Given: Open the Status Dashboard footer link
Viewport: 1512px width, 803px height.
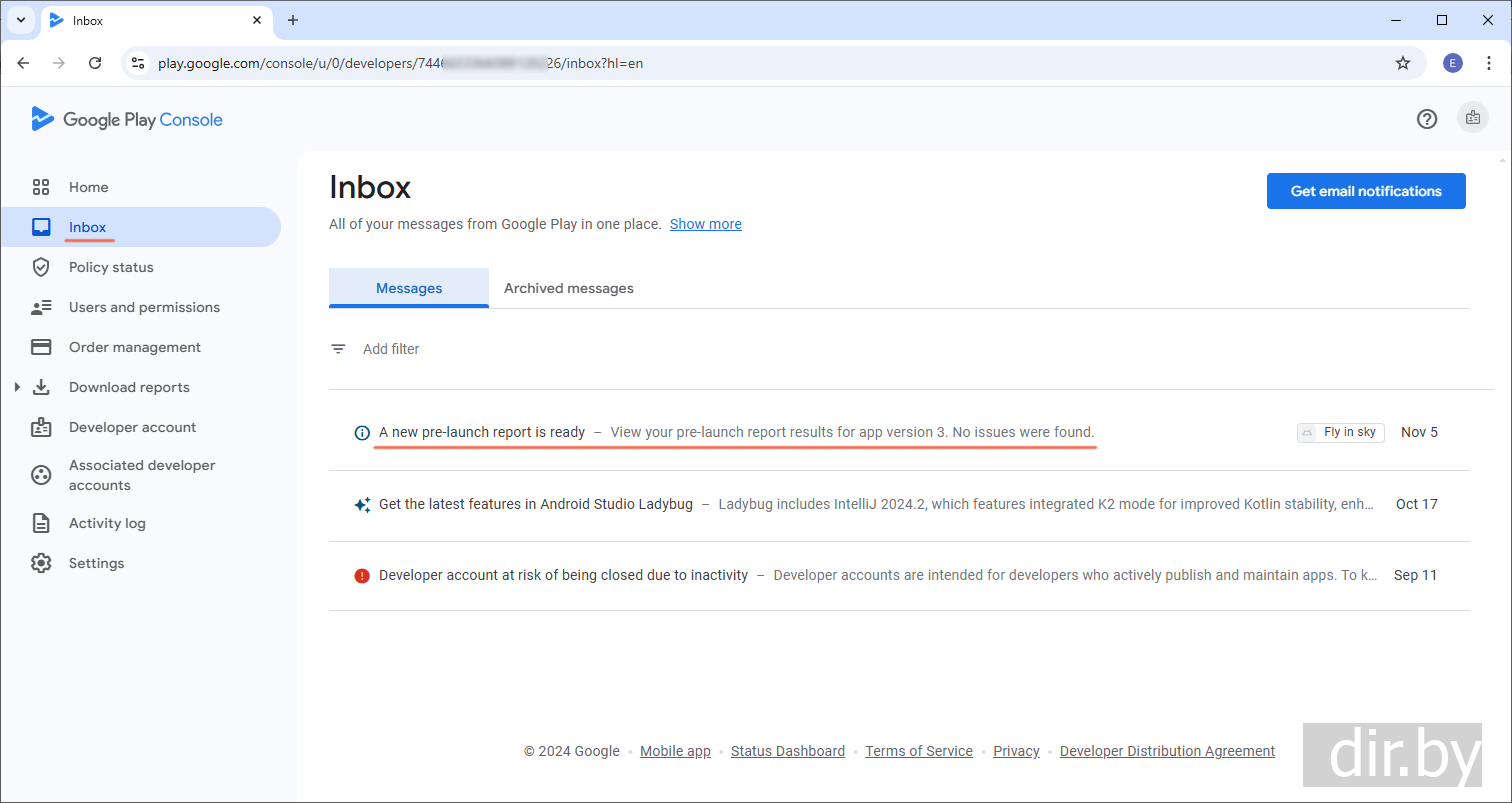Looking at the screenshot, I should coord(787,751).
